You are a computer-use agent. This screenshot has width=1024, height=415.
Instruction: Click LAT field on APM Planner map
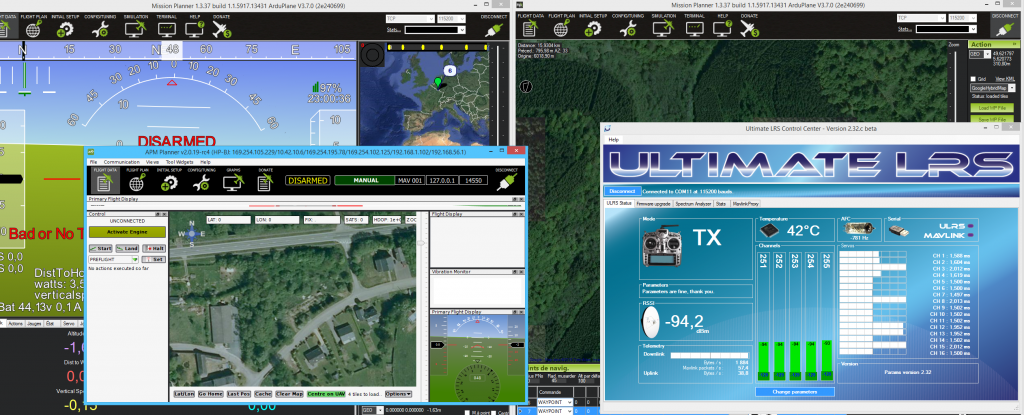pyautogui.click(x=228, y=220)
